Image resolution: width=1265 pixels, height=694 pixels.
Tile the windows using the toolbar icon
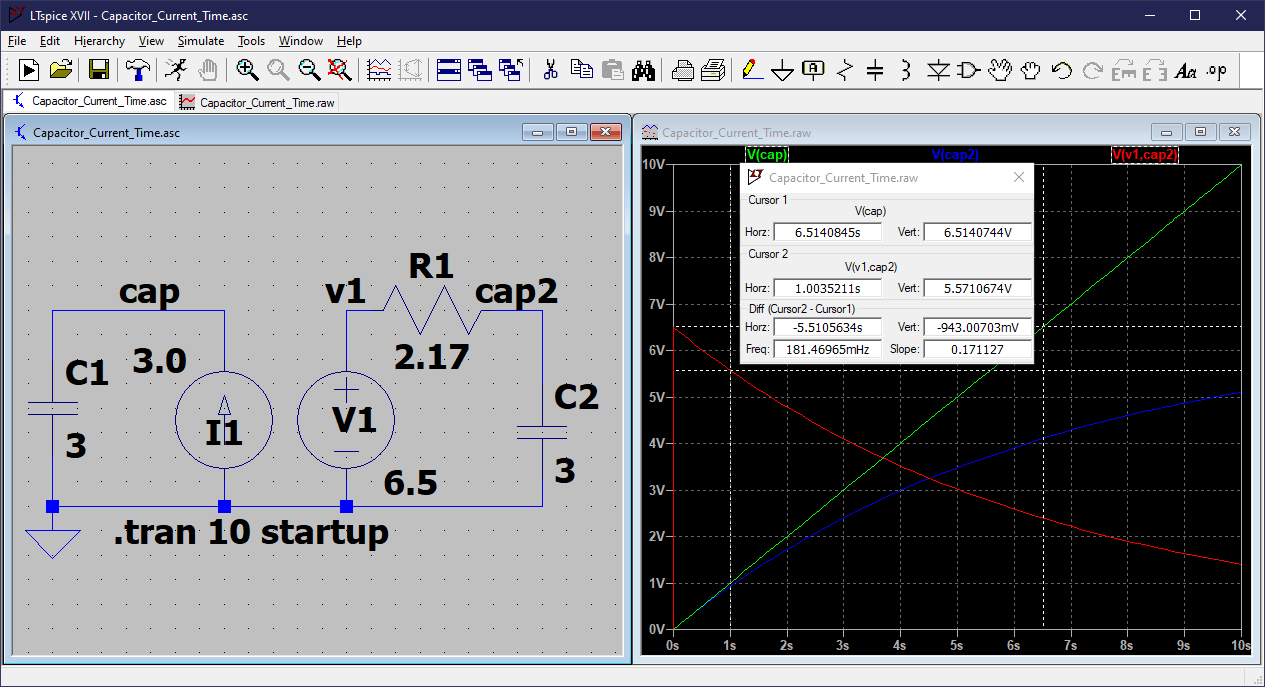pyautogui.click(x=449, y=70)
